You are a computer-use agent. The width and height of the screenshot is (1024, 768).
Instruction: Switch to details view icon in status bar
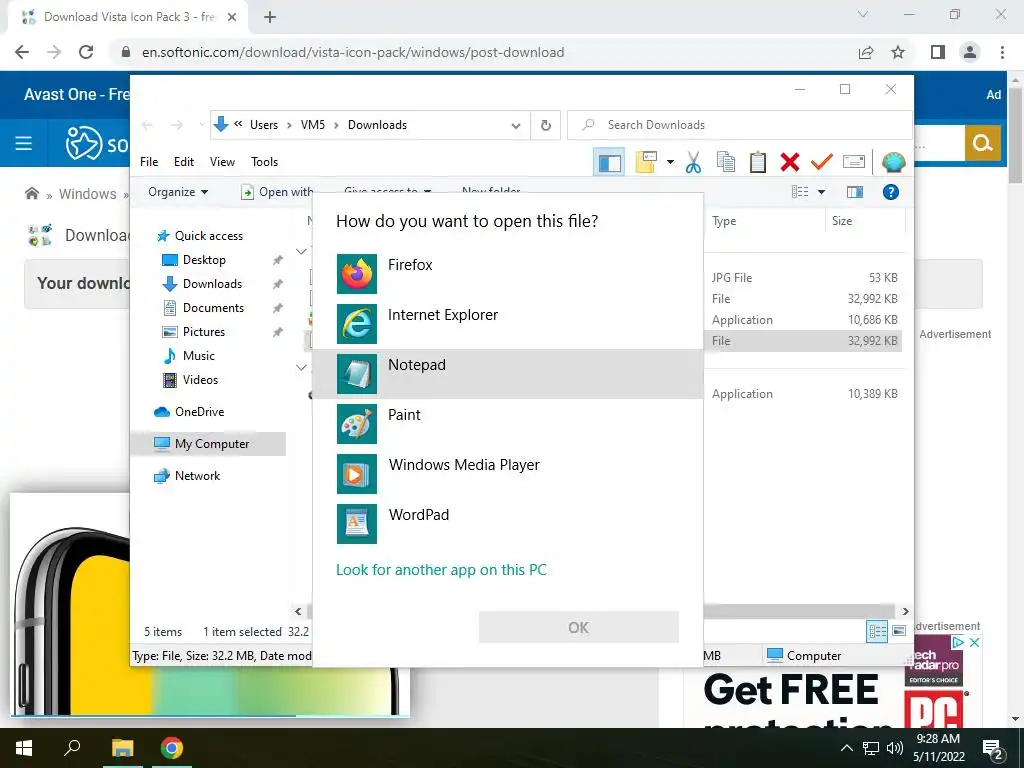(x=878, y=631)
